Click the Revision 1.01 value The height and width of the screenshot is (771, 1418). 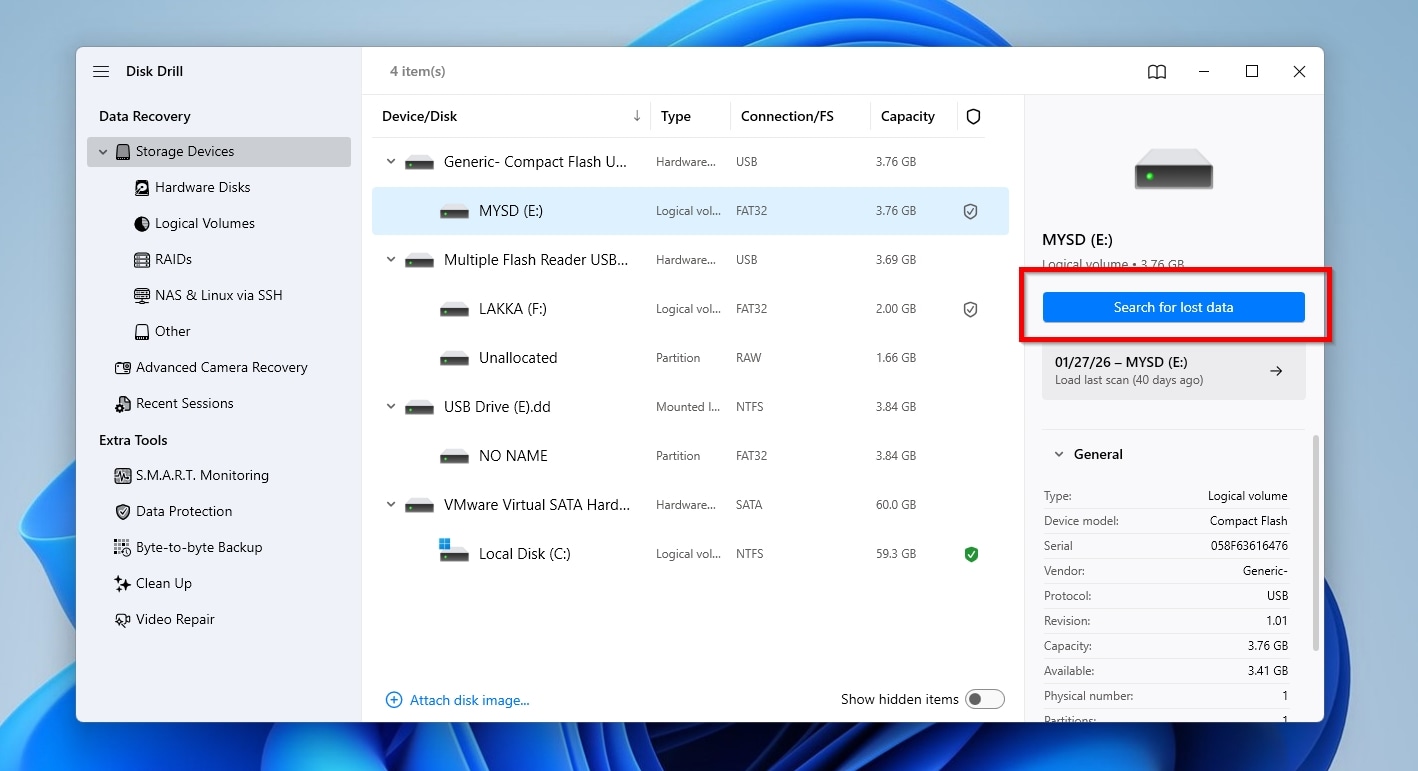pos(1276,621)
